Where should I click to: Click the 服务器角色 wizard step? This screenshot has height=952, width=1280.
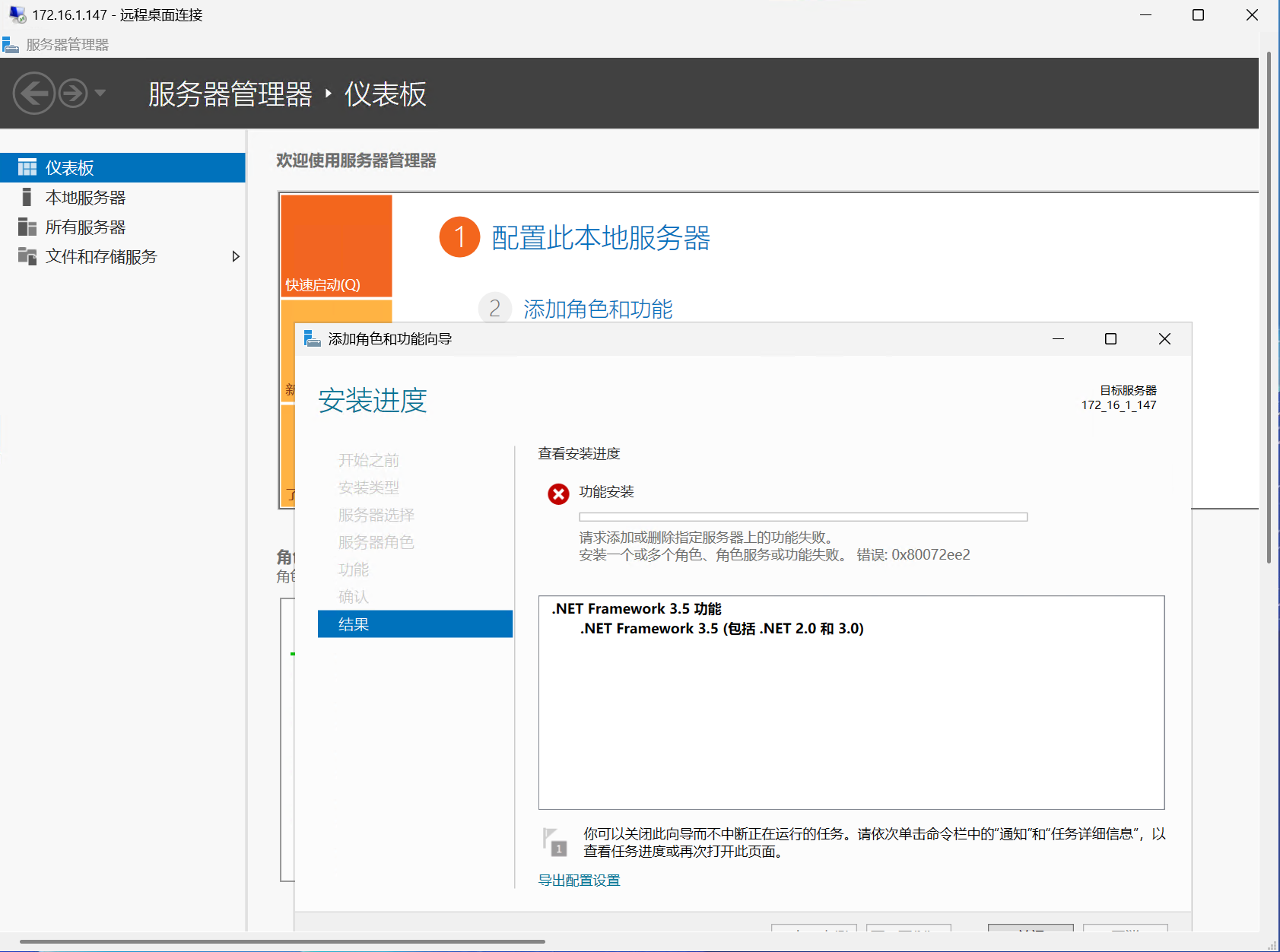pyautogui.click(x=376, y=542)
